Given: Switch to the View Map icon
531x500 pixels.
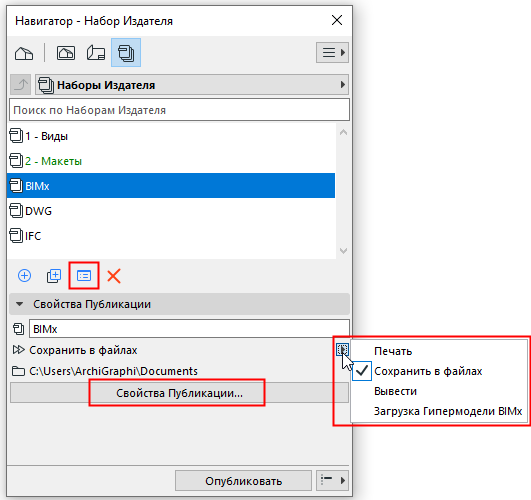Looking at the screenshot, I should (66, 53).
